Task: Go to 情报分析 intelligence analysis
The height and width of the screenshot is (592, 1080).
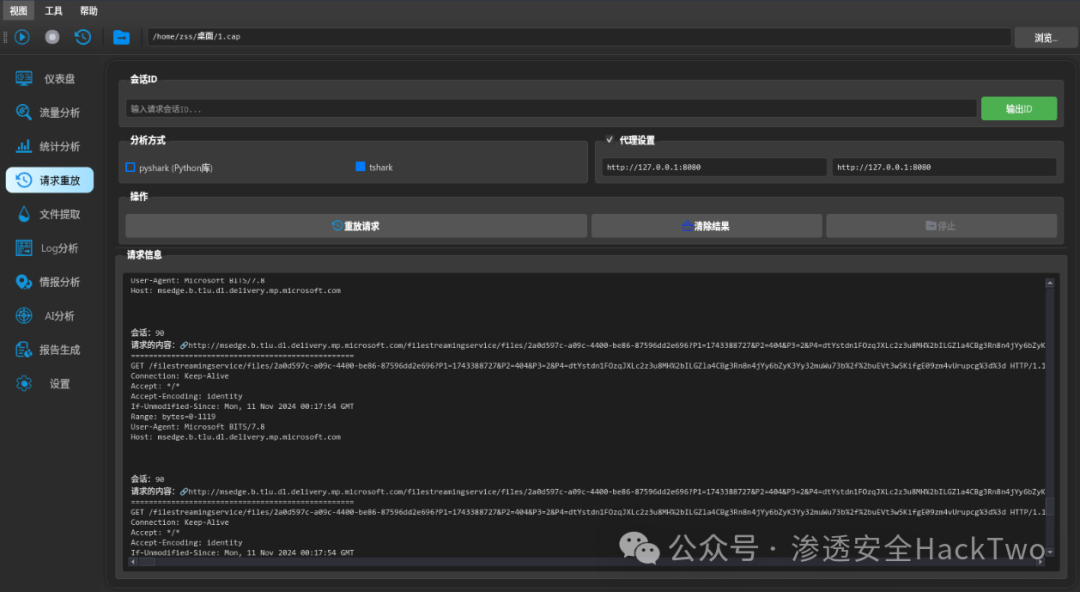Action: pyautogui.click(x=50, y=281)
